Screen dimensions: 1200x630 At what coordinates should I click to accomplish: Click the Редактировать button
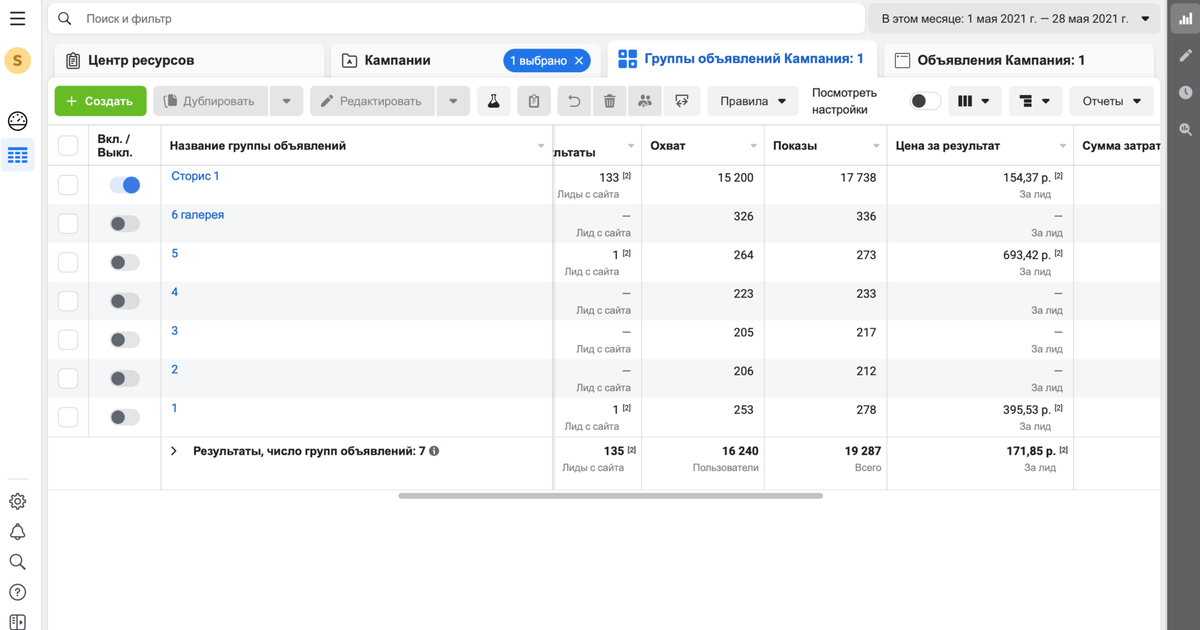(x=373, y=101)
